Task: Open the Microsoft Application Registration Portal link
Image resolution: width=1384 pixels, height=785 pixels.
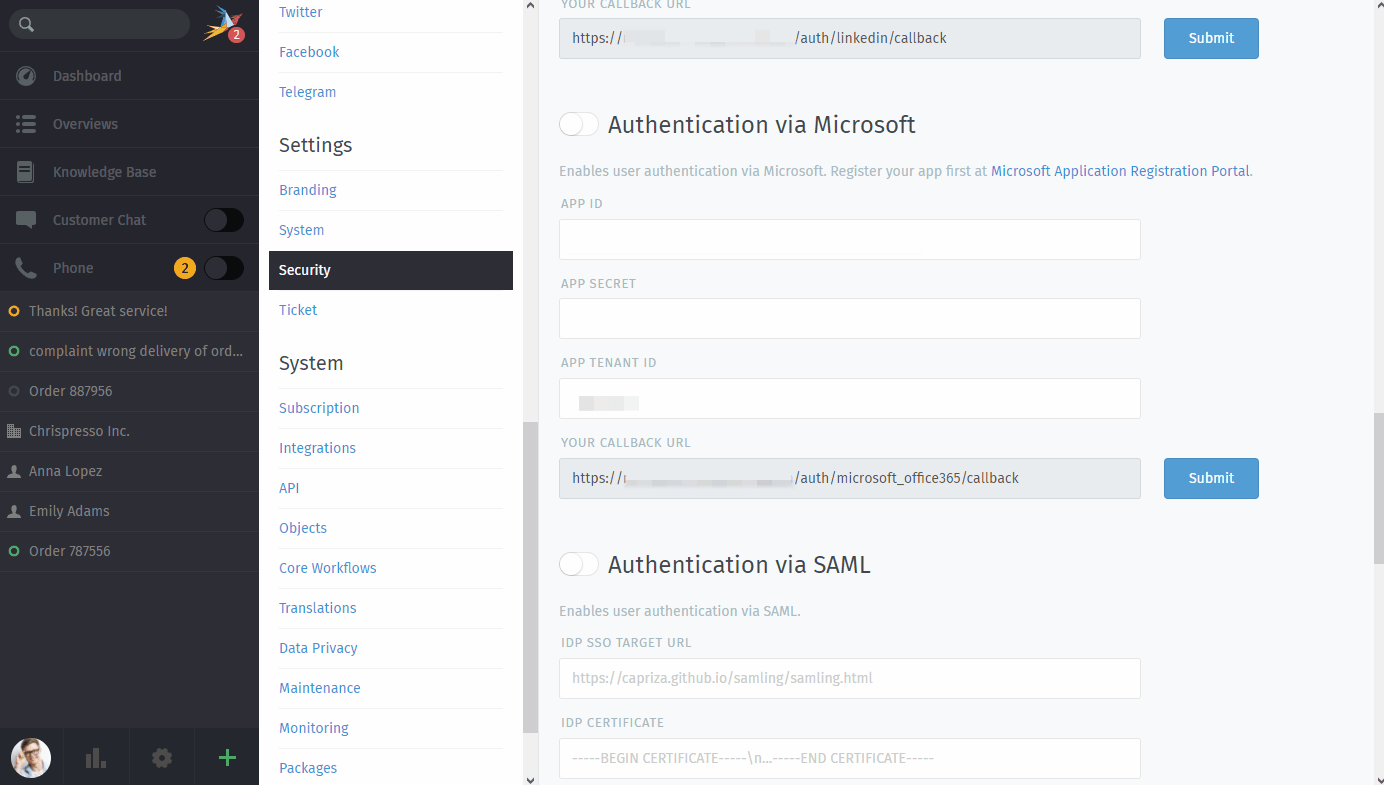Action: coord(1118,171)
